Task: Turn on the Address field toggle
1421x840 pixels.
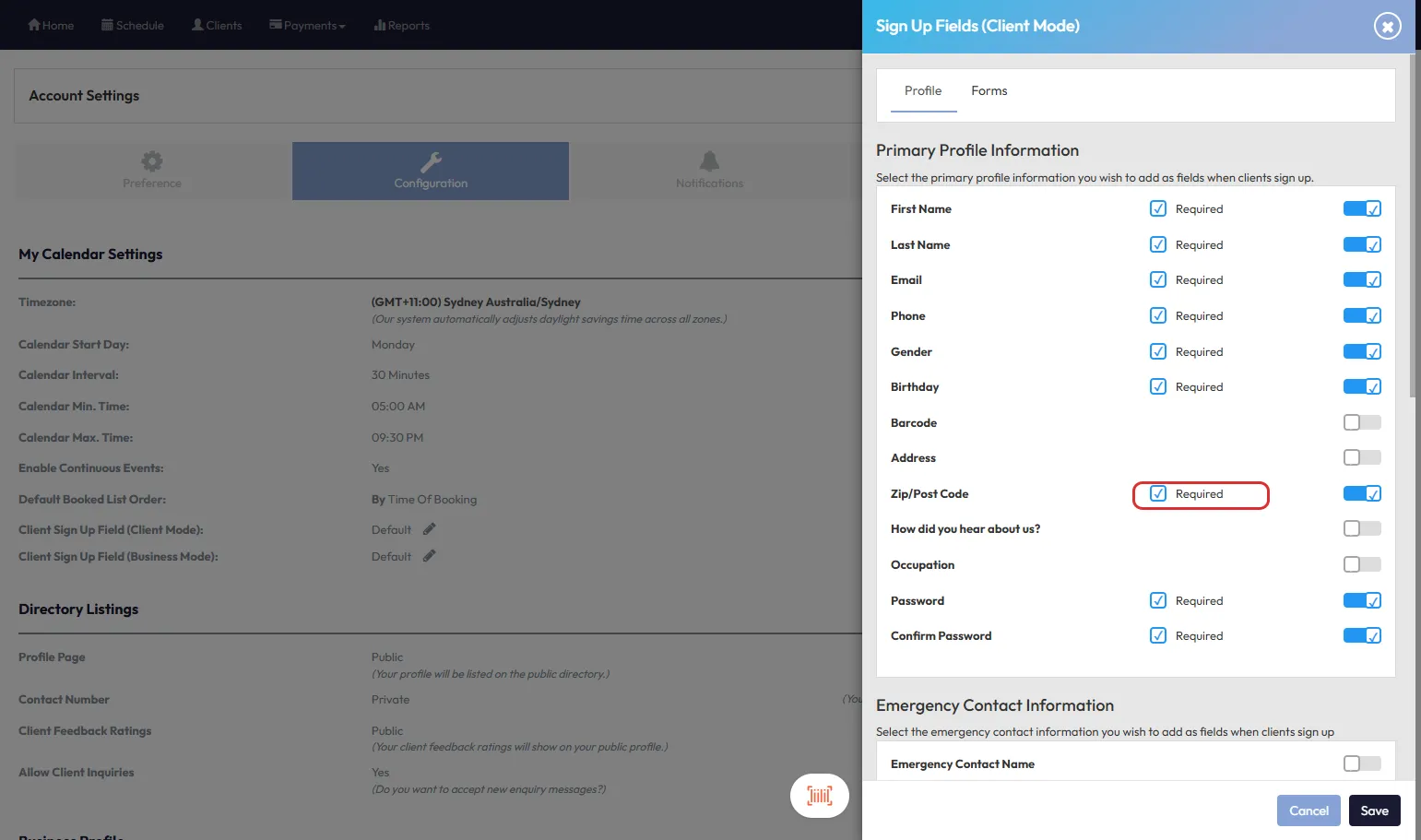Action: 1361,457
